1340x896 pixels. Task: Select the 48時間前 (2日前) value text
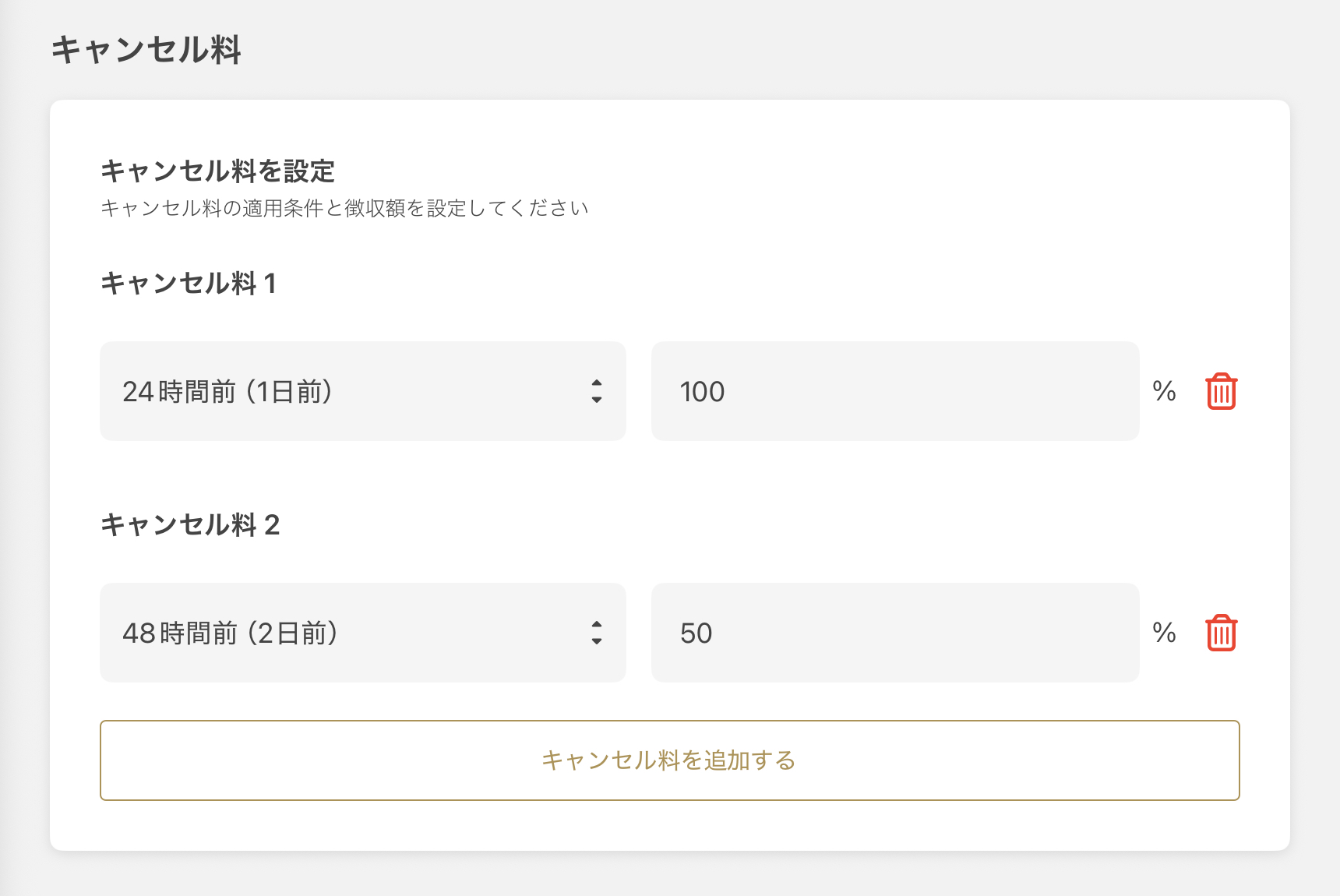point(230,633)
